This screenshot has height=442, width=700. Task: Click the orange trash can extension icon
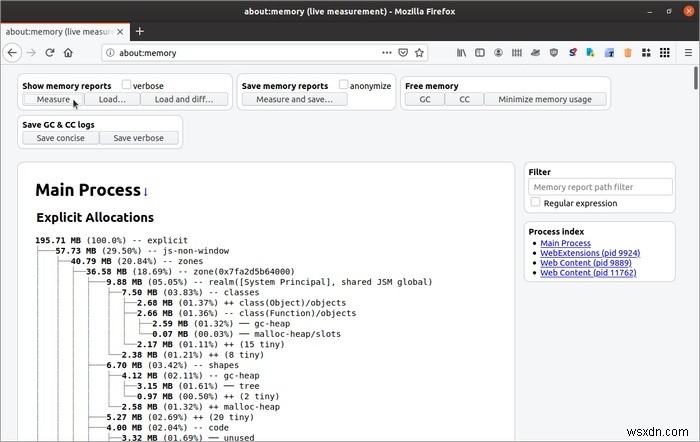(x=628, y=53)
